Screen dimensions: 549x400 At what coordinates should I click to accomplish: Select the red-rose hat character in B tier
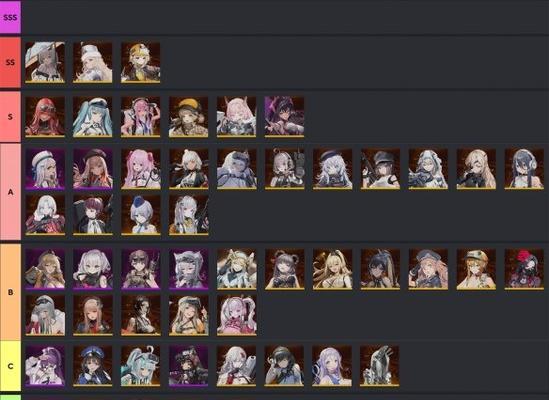(x=524, y=269)
